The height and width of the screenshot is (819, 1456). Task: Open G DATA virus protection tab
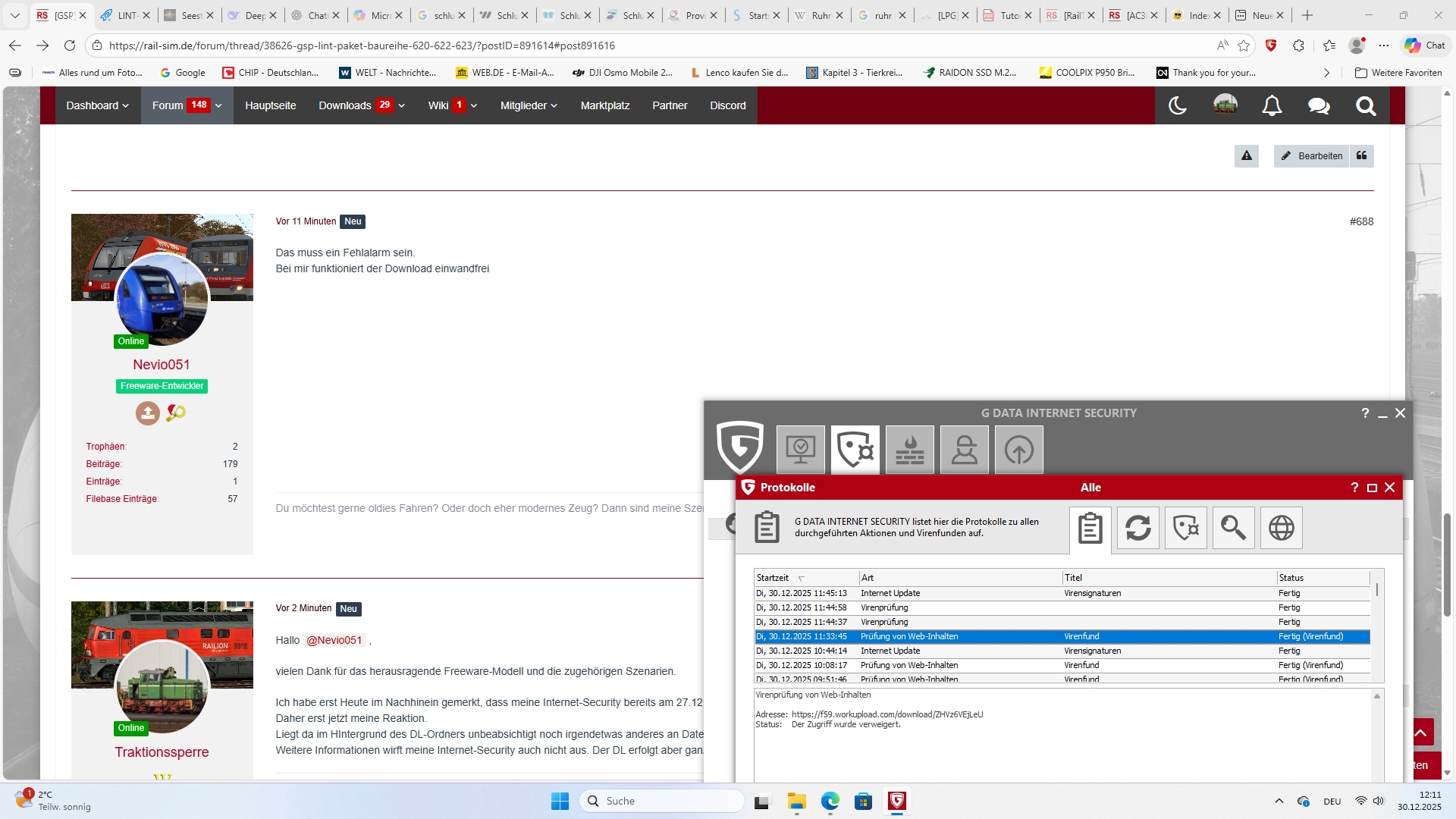855,450
